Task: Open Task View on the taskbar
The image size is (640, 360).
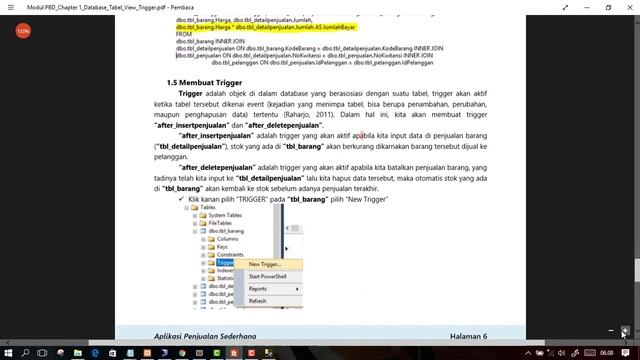Action: 42,353
